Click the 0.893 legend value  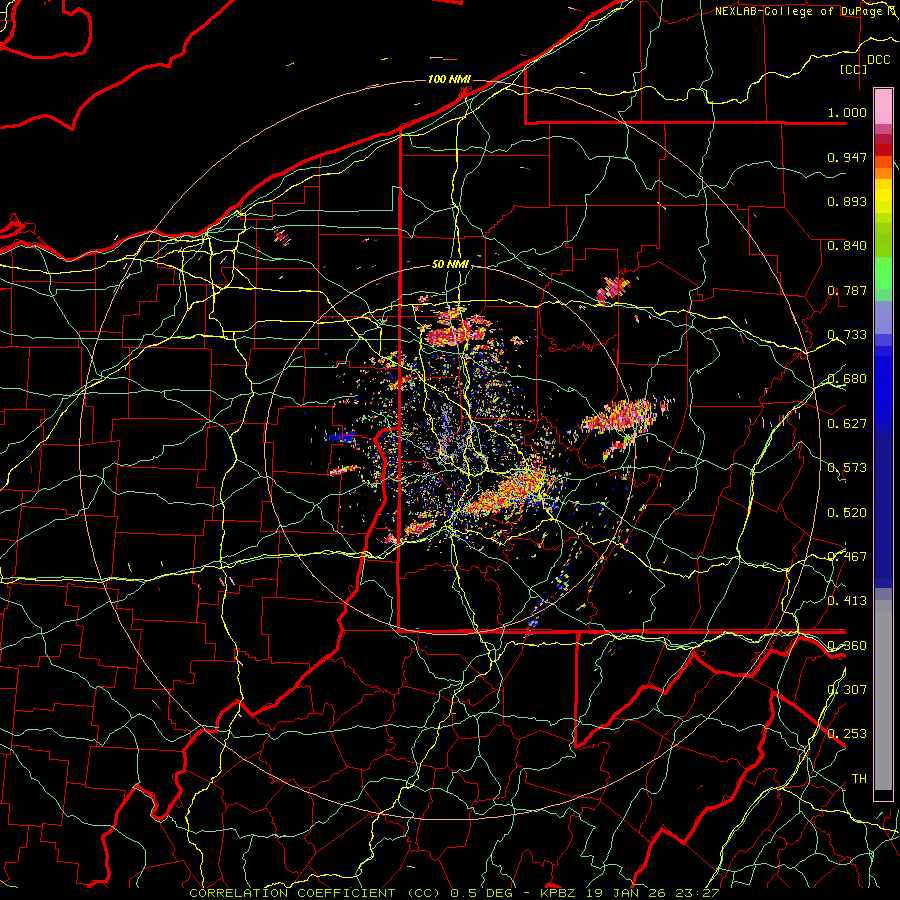tap(847, 201)
